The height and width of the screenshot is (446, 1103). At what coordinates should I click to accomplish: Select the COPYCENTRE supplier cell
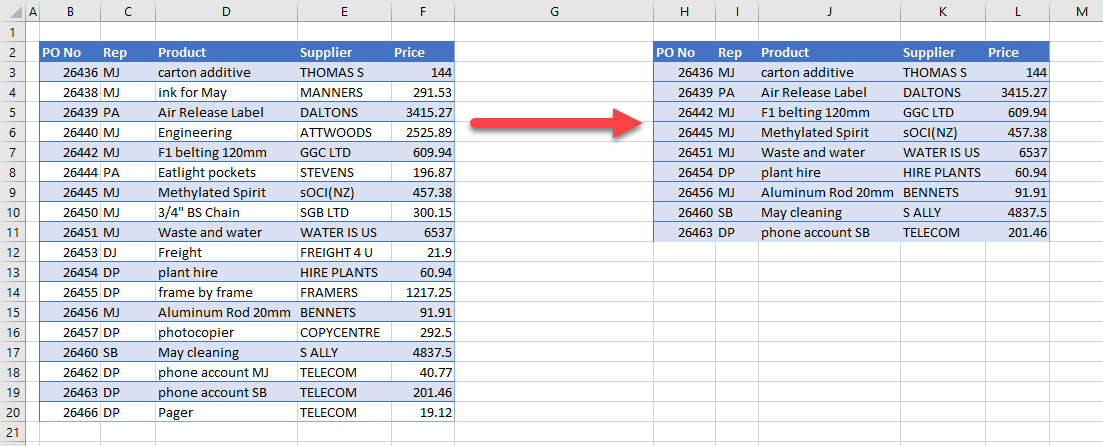(x=343, y=332)
